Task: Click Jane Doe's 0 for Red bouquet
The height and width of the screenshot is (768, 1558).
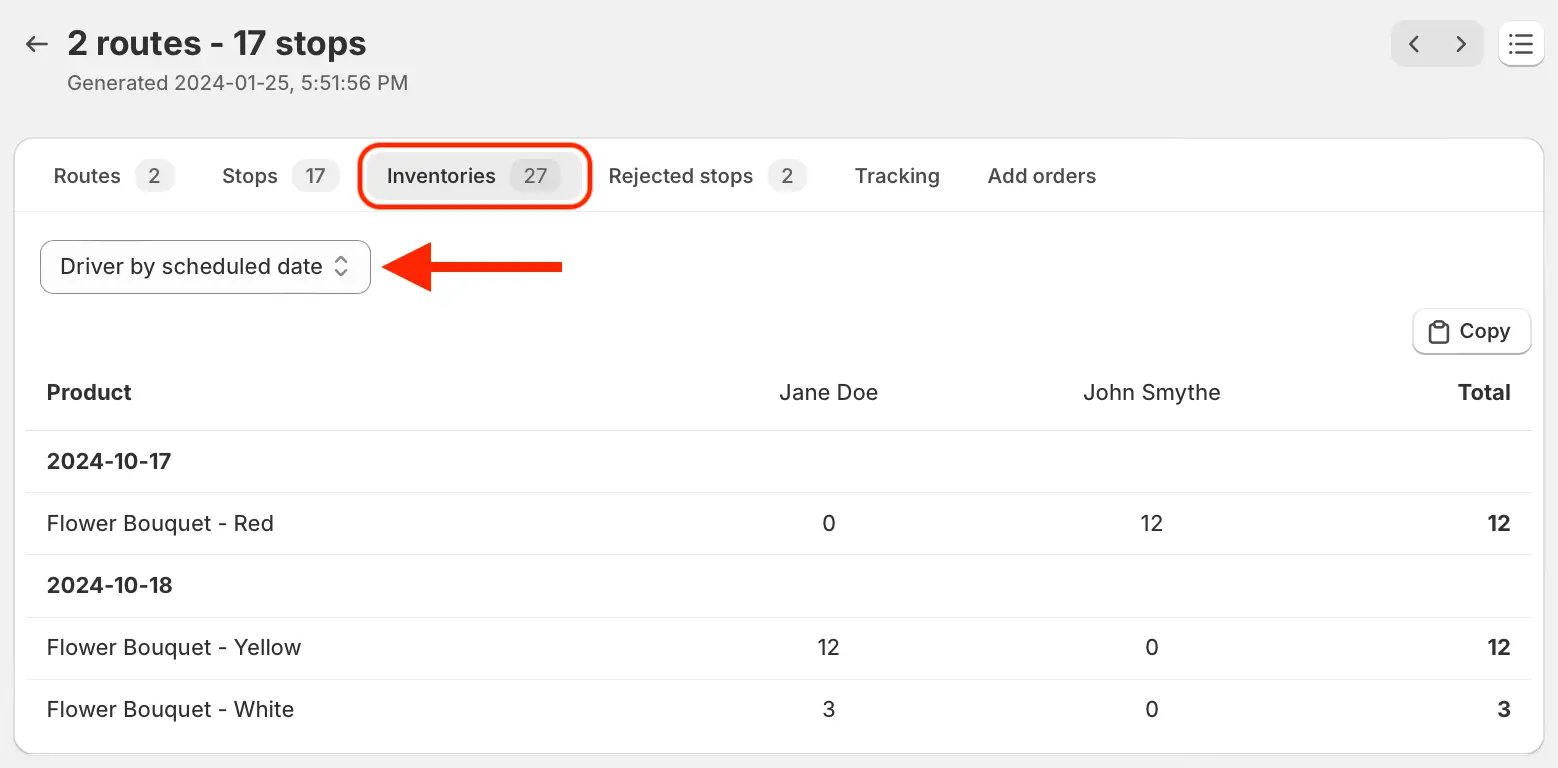Action: point(828,524)
